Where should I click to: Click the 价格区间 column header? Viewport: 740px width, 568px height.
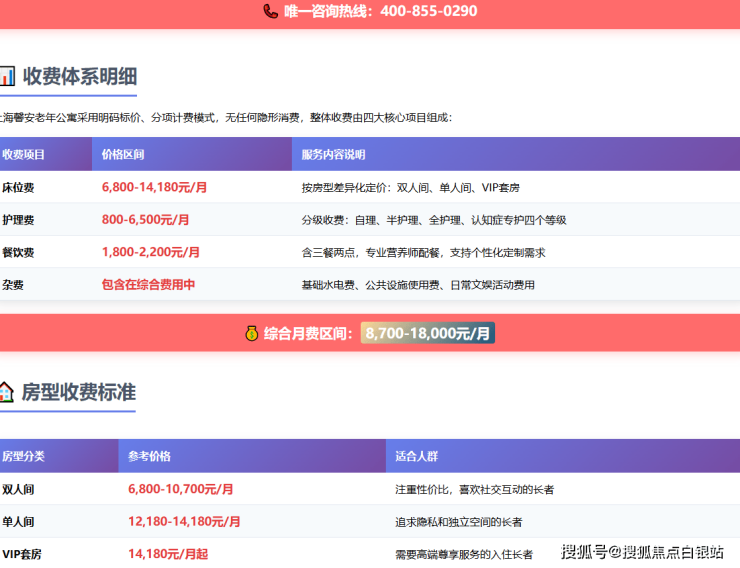[x=123, y=155]
